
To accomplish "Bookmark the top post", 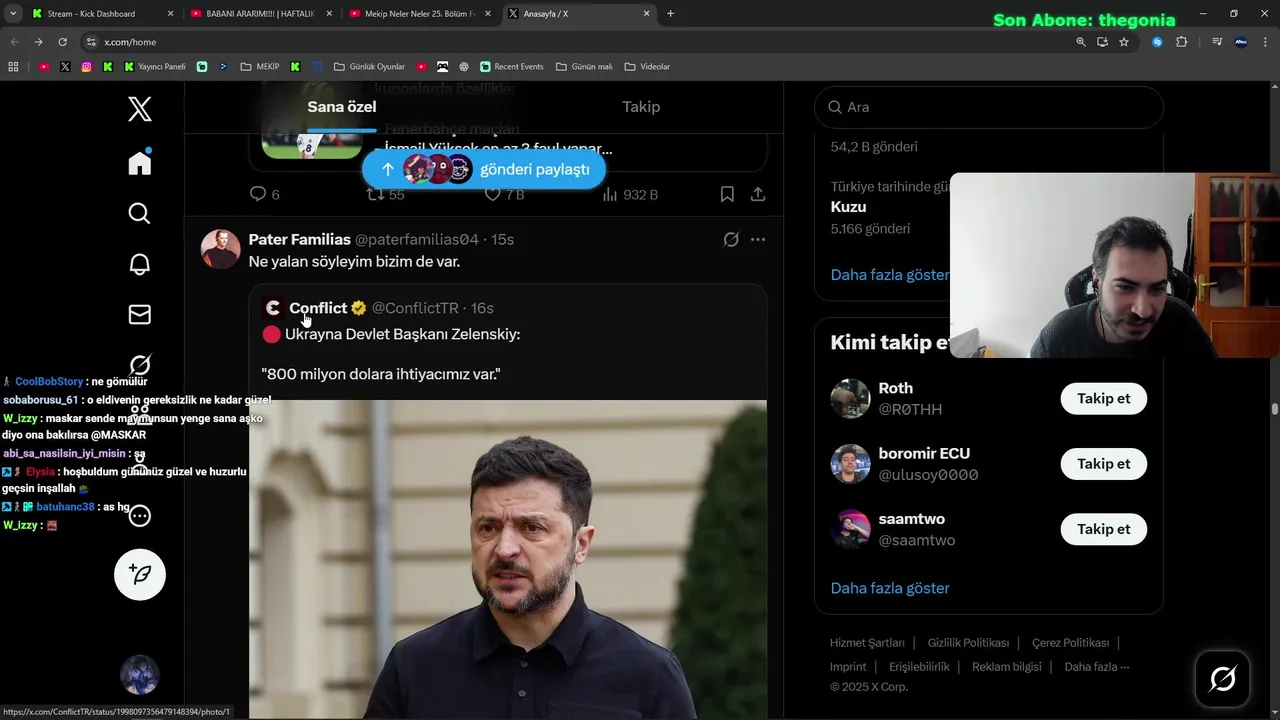I will click(727, 194).
